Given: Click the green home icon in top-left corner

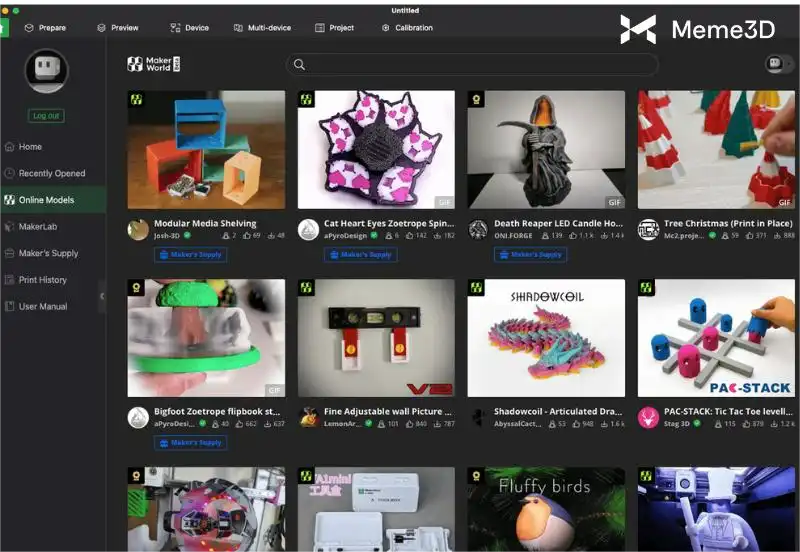Looking at the screenshot, I should click(4, 27).
